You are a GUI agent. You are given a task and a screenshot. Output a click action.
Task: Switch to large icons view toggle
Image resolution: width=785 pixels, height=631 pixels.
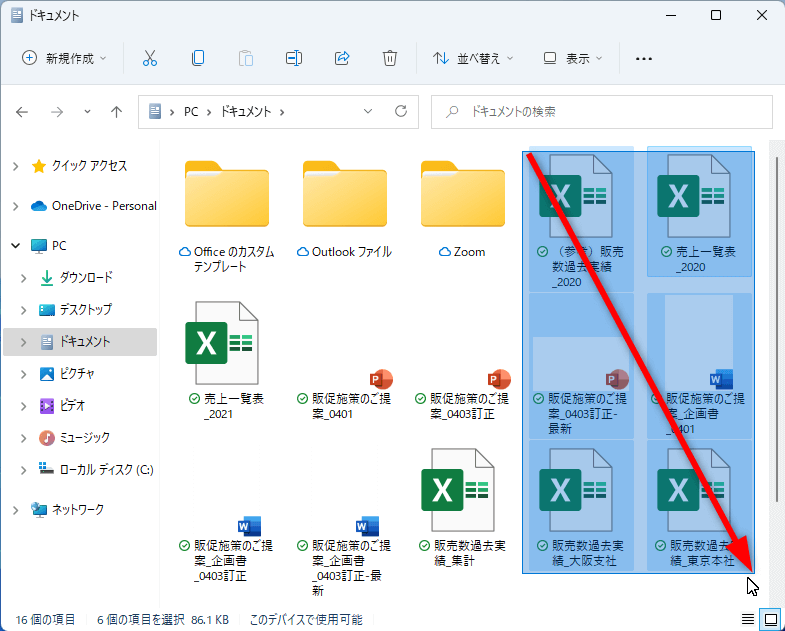coord(770,619)
